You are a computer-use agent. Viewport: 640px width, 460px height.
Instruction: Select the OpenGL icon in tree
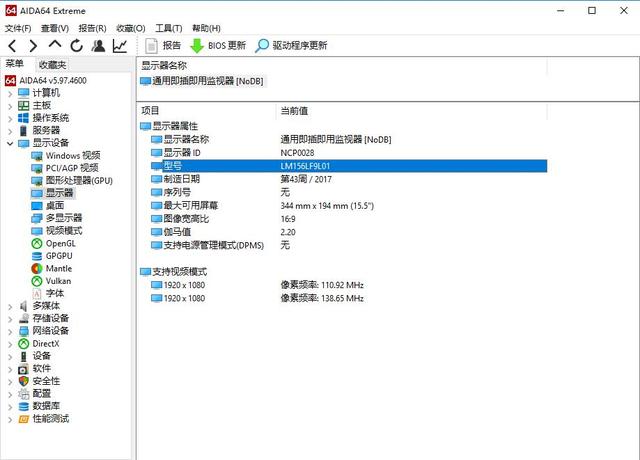(x=37, y=244)
